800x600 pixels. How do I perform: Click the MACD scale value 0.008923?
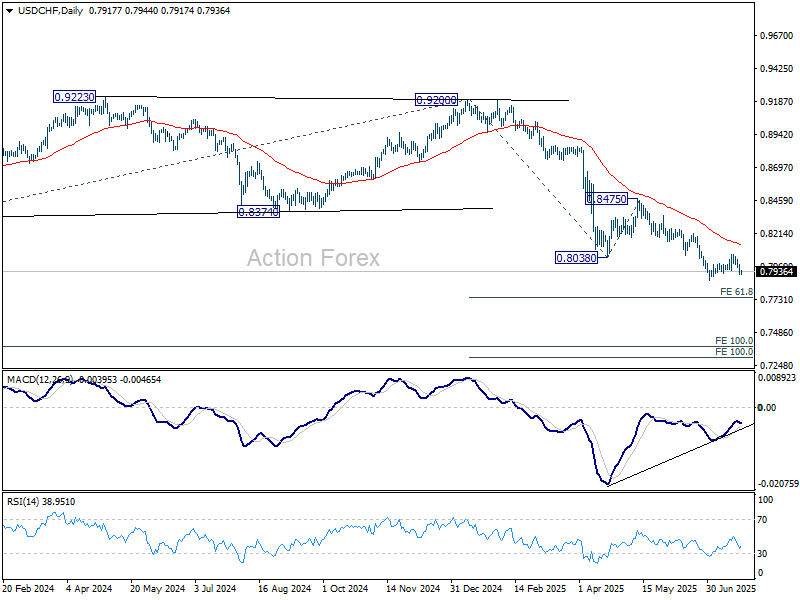pyautogui.click(x=777, y=378)
